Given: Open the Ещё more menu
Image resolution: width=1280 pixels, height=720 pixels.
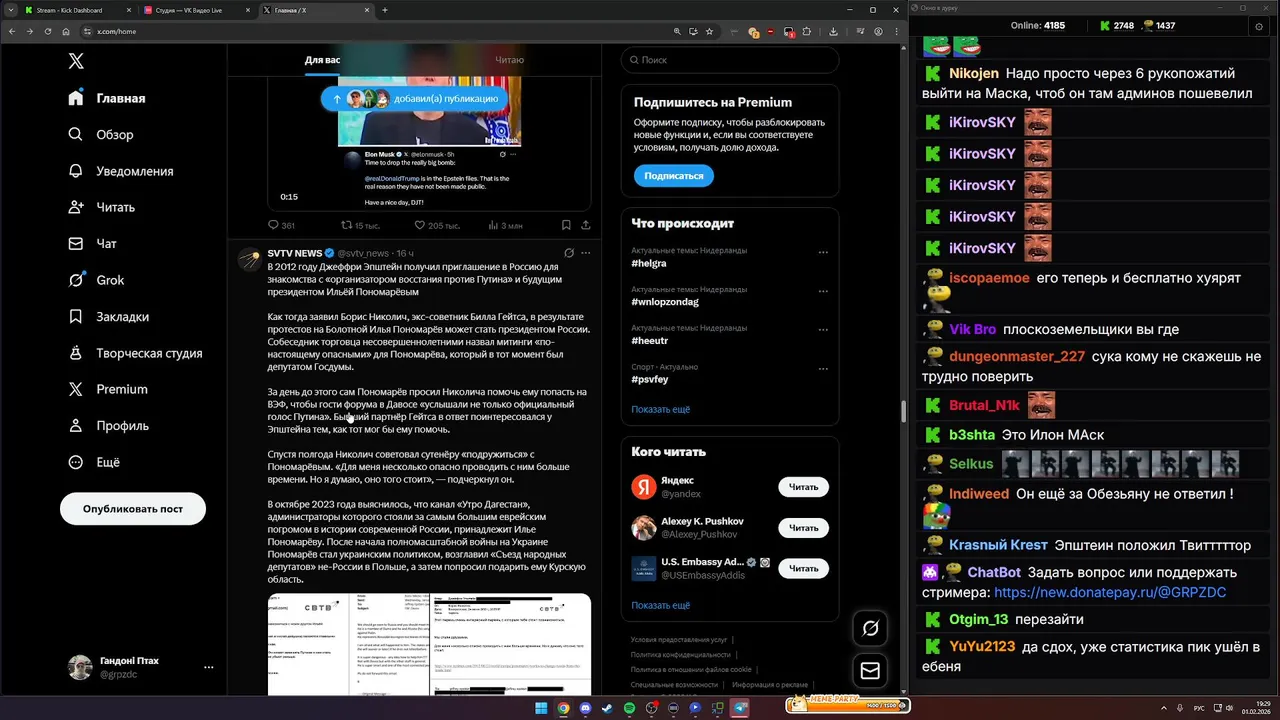Looking at the screenshot, I should tap(94, 462).
